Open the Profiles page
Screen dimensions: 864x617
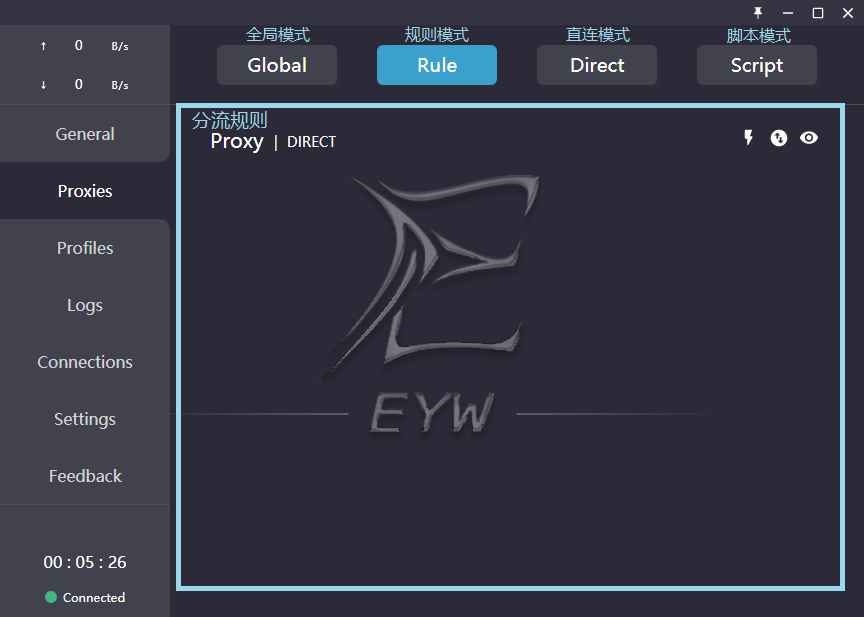(85, 248)
